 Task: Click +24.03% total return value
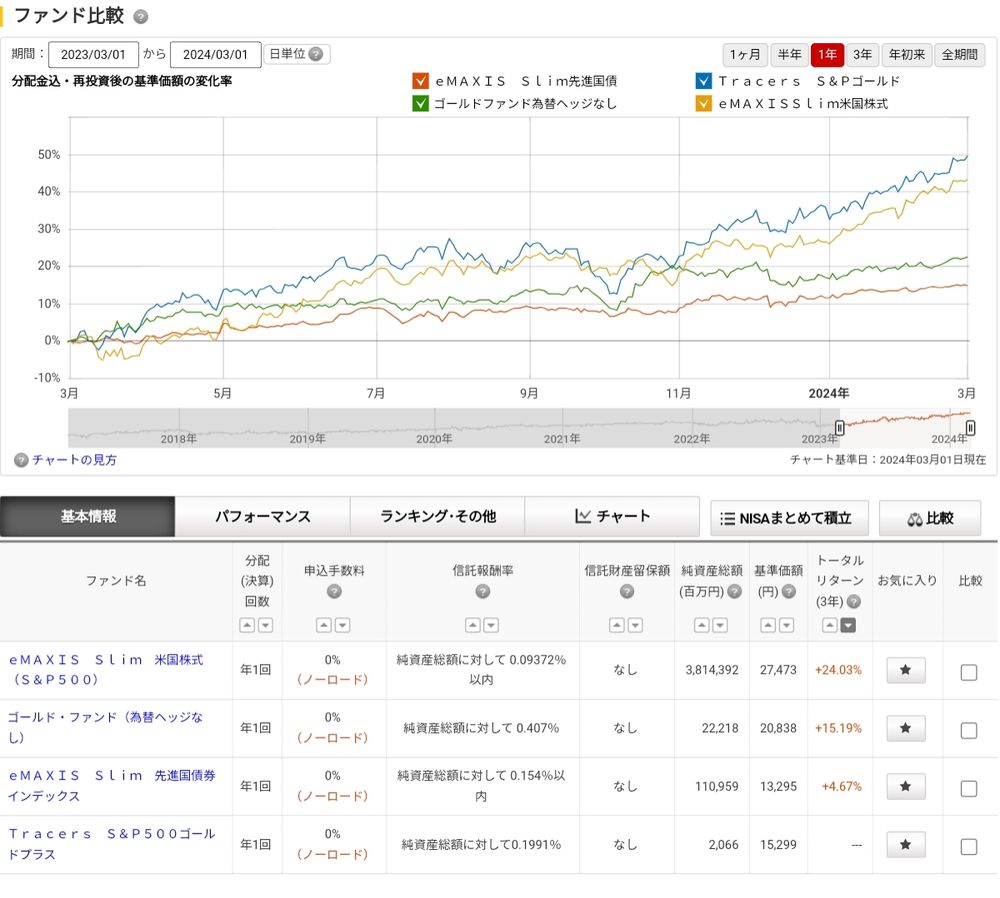(838, 670)
